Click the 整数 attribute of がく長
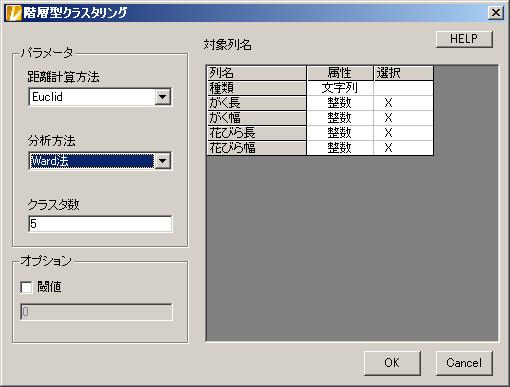The image size is (510, 387). pos(340,103)
